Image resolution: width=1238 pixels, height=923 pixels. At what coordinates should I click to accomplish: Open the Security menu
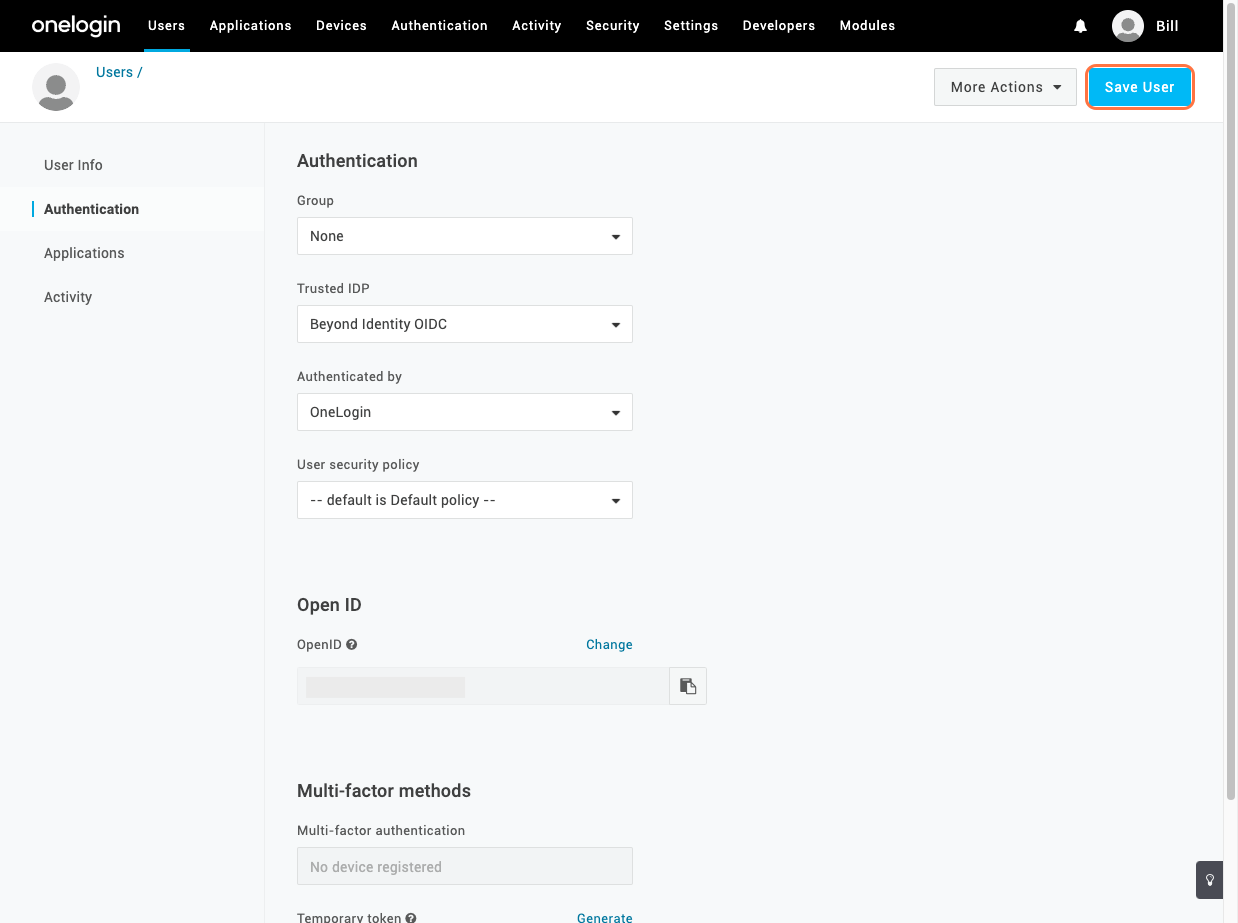point(612,26)
